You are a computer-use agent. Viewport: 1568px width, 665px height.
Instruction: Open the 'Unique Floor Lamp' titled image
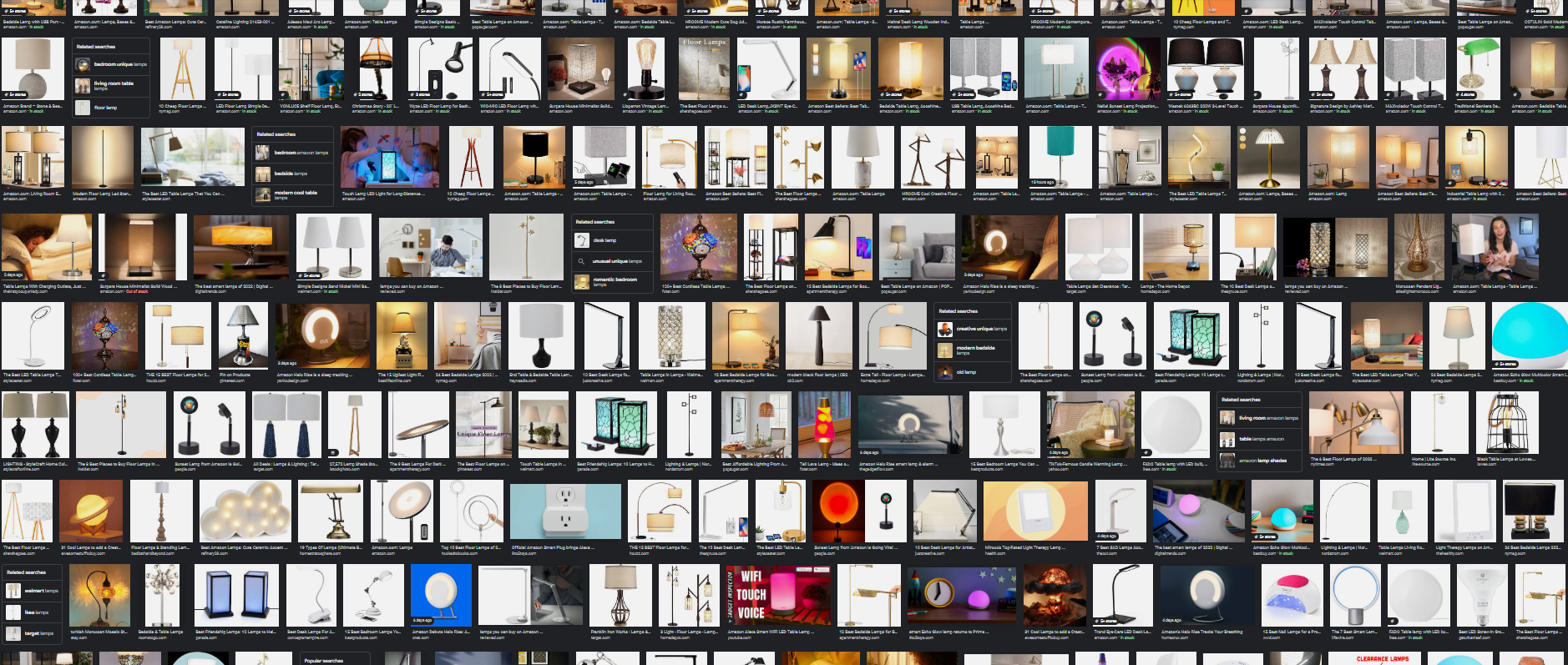coord(483,424)
